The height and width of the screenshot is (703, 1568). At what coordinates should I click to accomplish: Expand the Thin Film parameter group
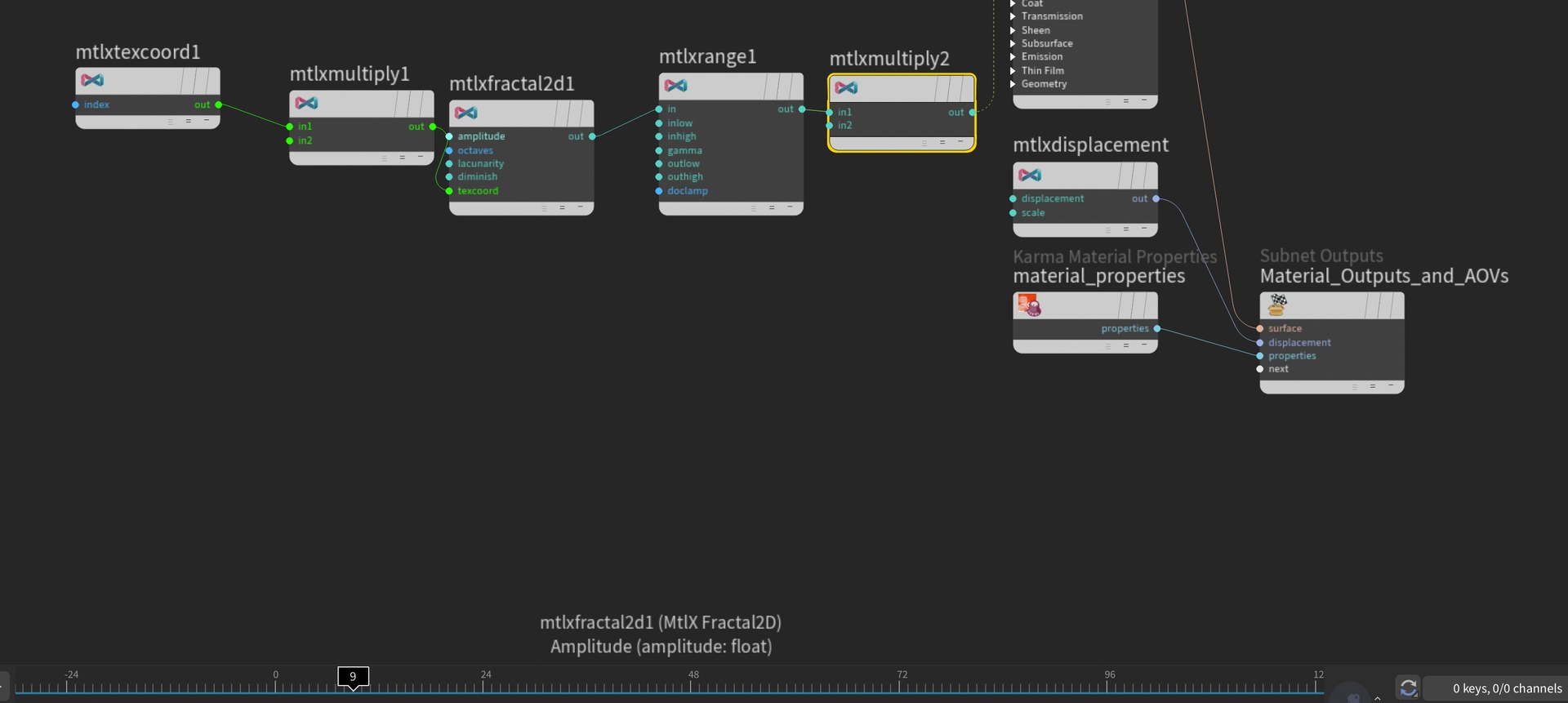1013,70
